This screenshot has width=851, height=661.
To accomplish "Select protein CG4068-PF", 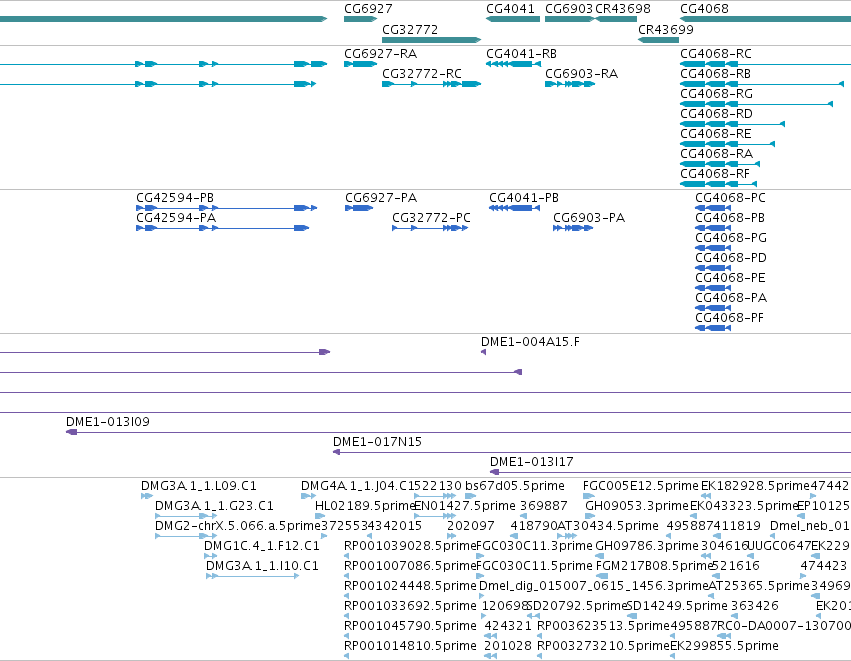I will pyautogui.click(x=729, y=318).
